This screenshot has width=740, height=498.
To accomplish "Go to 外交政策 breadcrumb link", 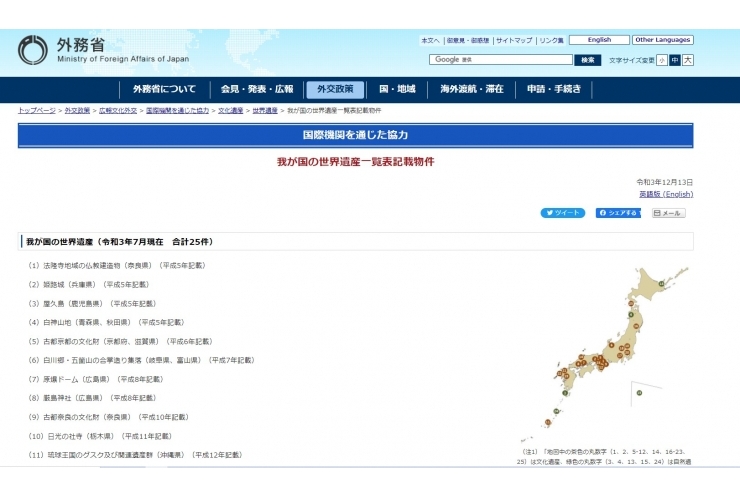I will point(77,110).
